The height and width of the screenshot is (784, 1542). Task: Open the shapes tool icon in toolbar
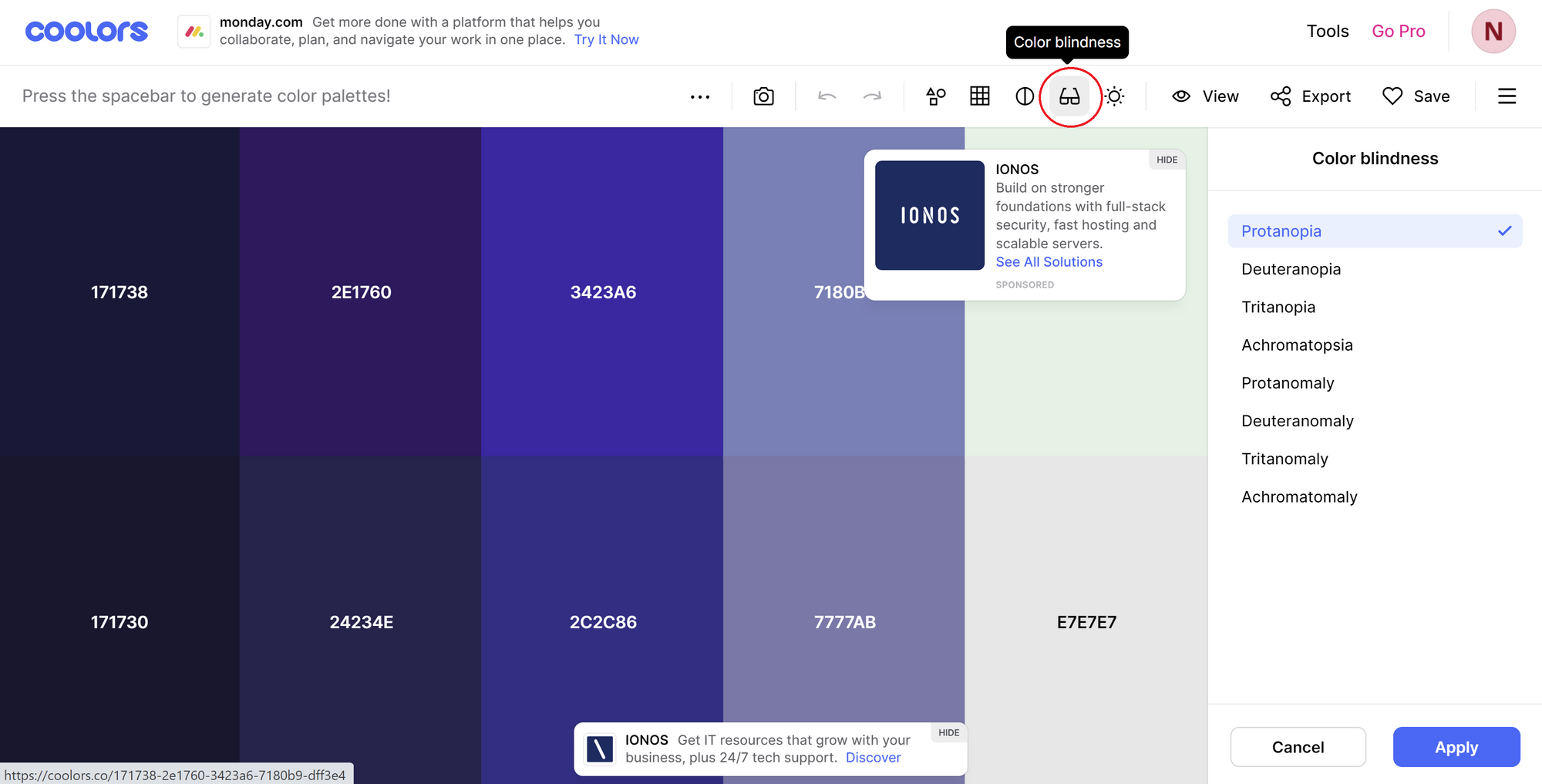tap(935, 96)
